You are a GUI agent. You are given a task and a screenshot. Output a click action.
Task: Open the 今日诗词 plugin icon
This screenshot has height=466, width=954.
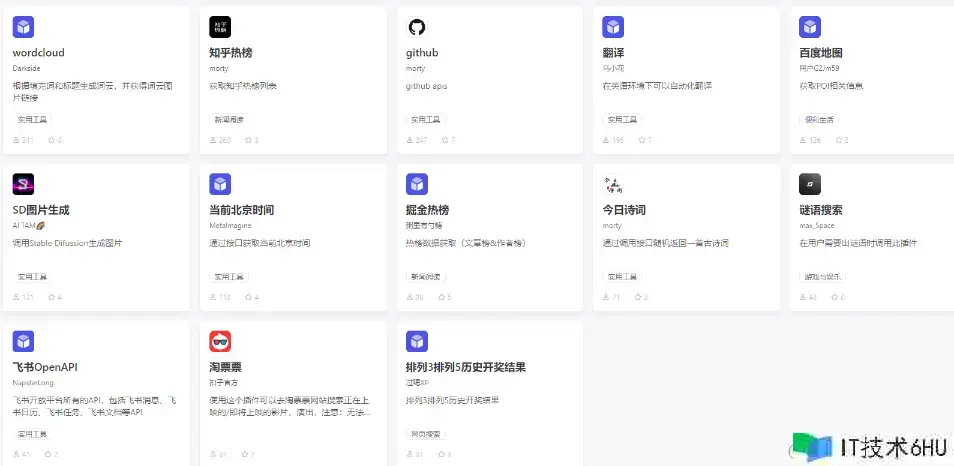613,184
